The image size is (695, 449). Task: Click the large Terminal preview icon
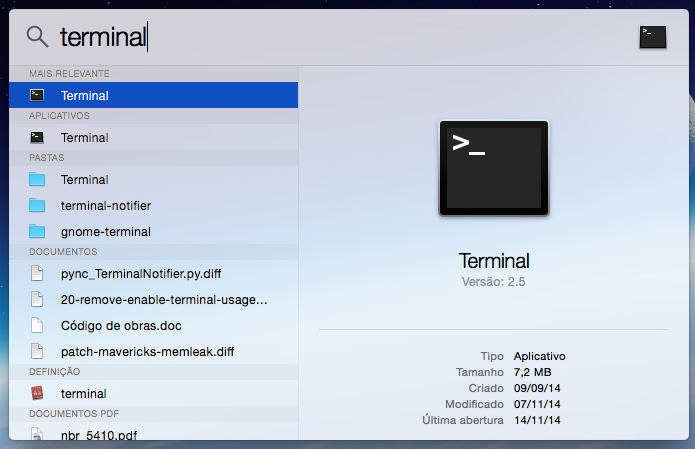coord(493,168)
